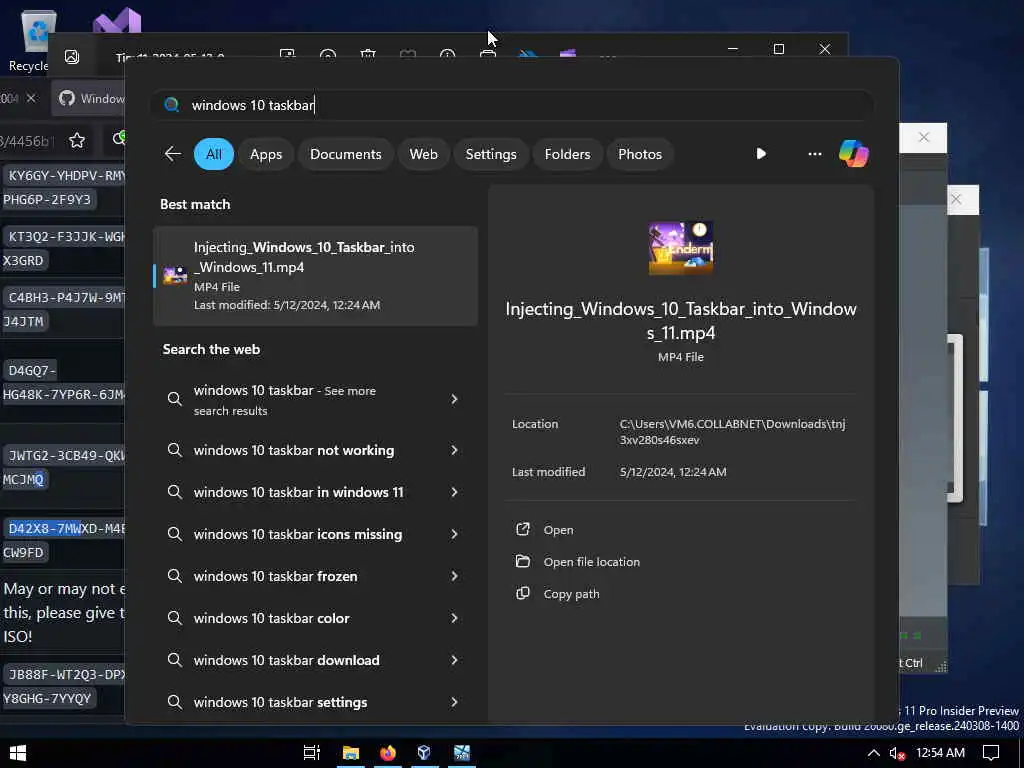Switch to the Apps filter tab

pyautogui.click(x=266, y=154)
